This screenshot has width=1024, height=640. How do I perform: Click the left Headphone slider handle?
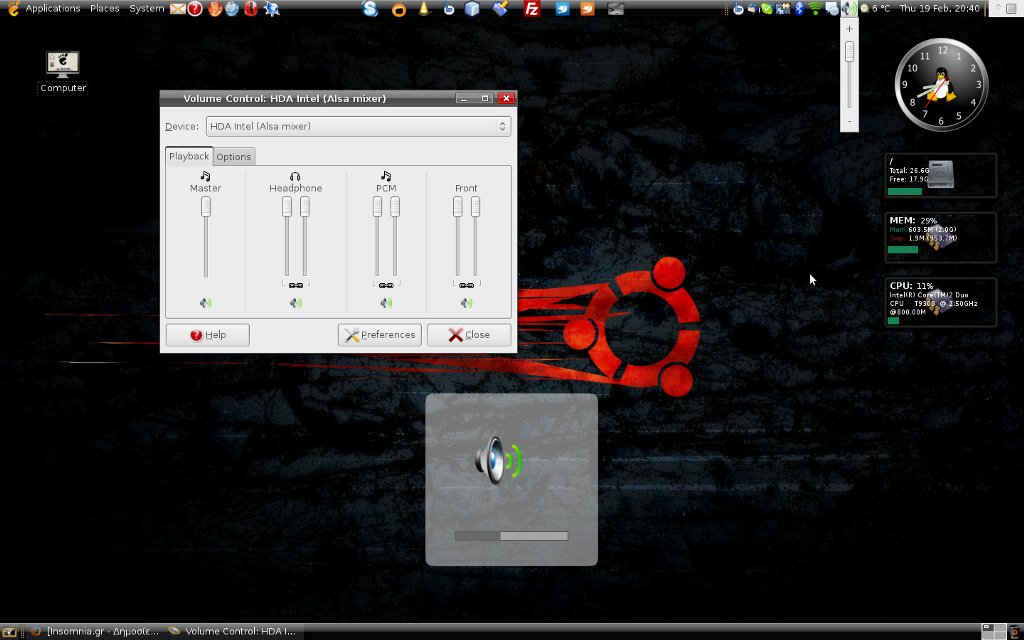(287, 207)
